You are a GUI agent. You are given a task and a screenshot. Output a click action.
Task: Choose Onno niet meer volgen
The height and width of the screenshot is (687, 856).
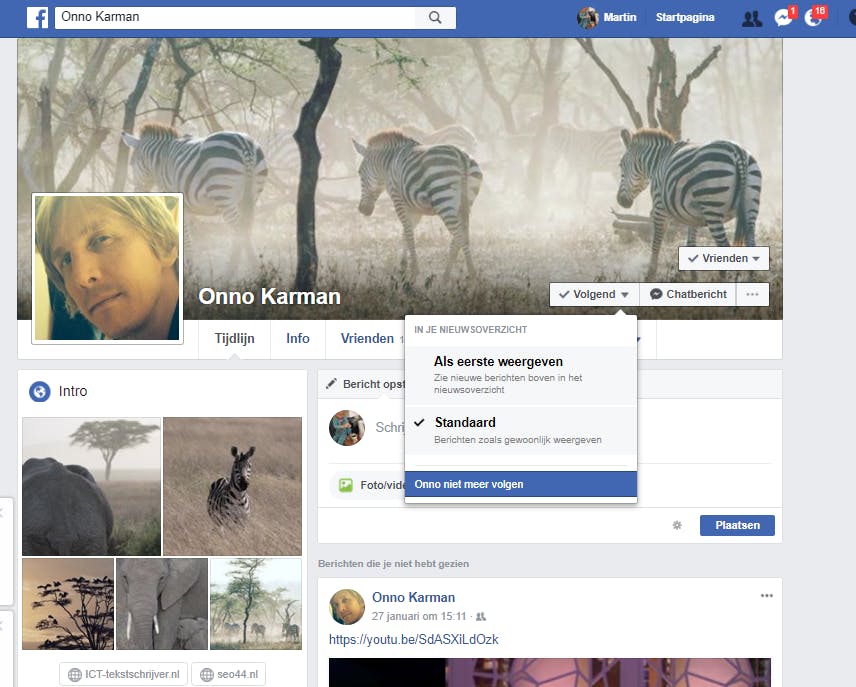(x=521, y=484)
